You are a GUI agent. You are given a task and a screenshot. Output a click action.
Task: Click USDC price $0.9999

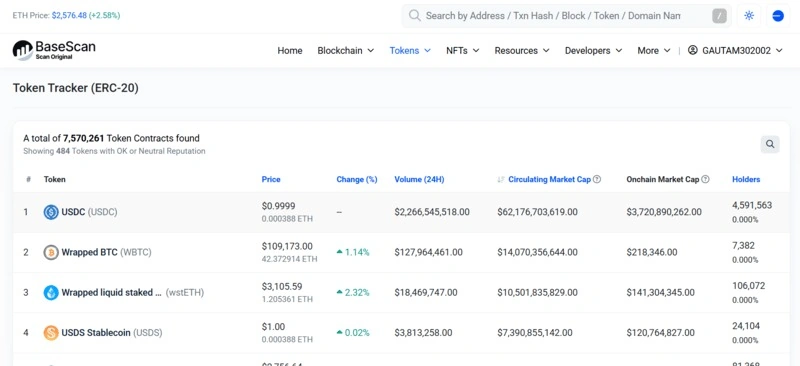coord(279,206)
